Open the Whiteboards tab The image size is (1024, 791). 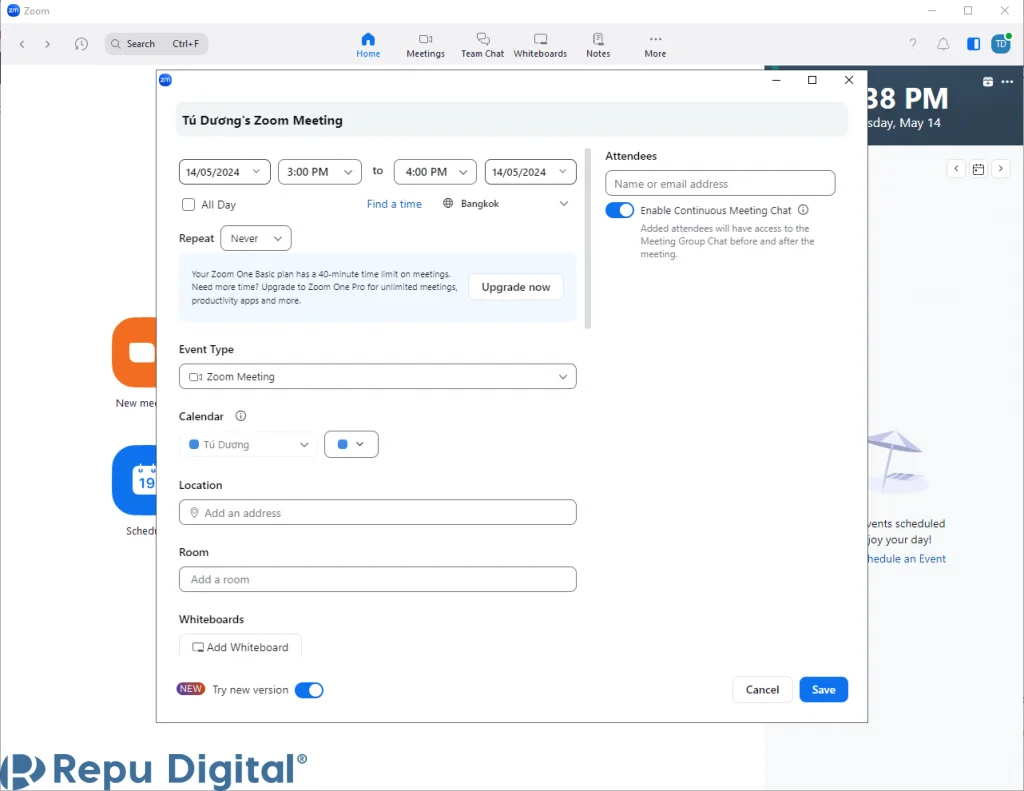click(x=540, y=45)
